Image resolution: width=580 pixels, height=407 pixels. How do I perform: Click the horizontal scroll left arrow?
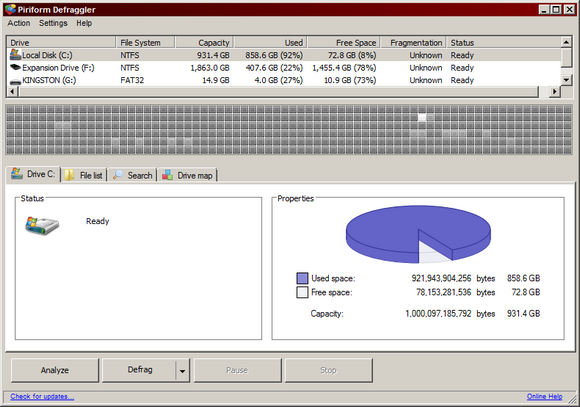[x=13, y=91]
